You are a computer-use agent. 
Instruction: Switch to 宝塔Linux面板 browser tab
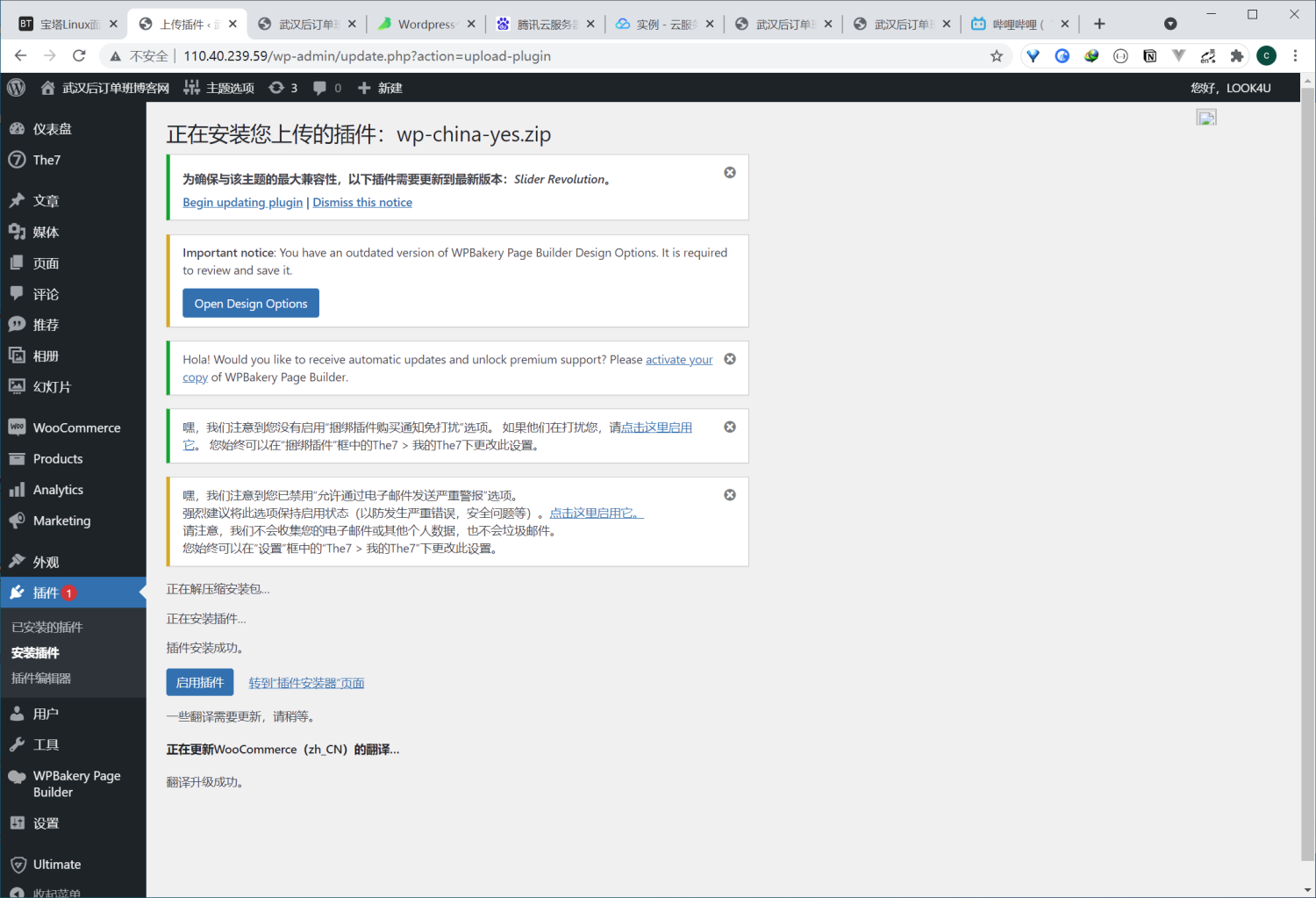pyautogui.click(x=68, y=24)
